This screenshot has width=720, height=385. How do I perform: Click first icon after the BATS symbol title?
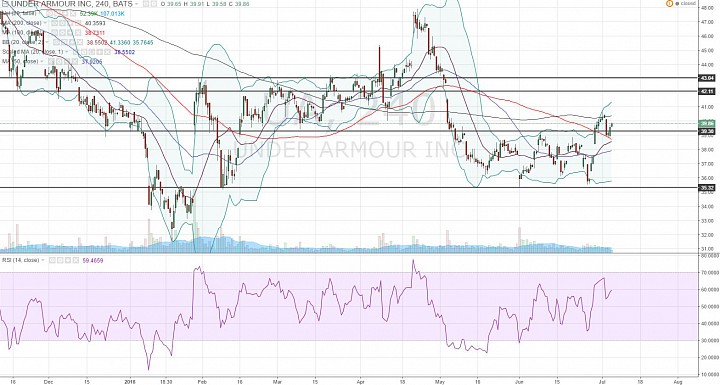146,4
